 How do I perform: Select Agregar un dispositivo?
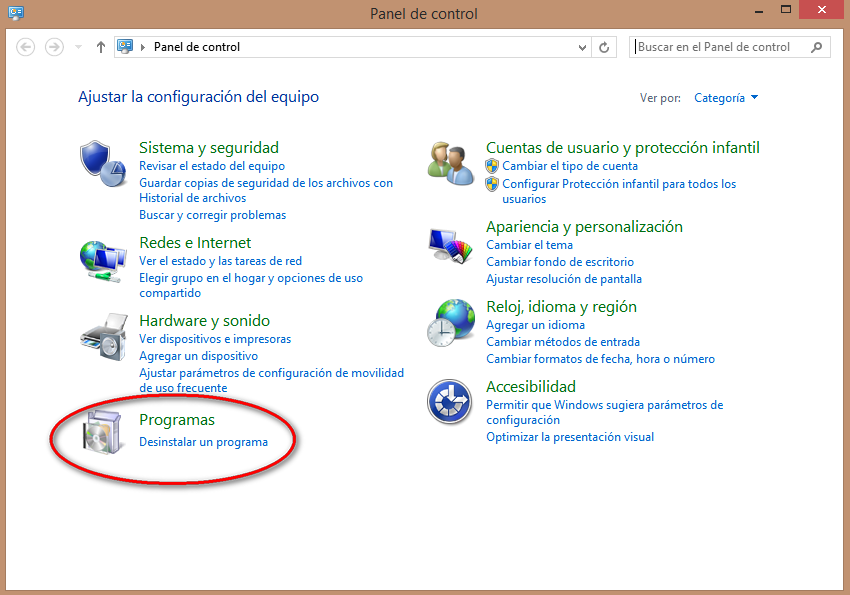(x=198, y=356)
